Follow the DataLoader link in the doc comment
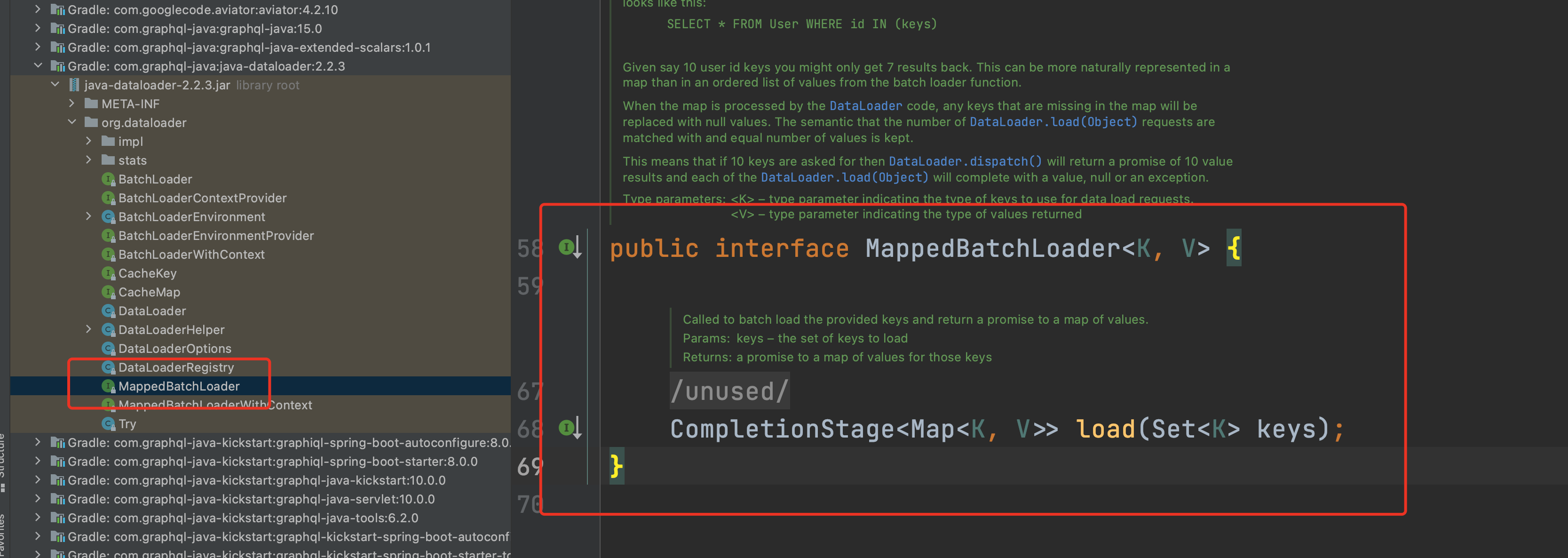 coord(865,106)
